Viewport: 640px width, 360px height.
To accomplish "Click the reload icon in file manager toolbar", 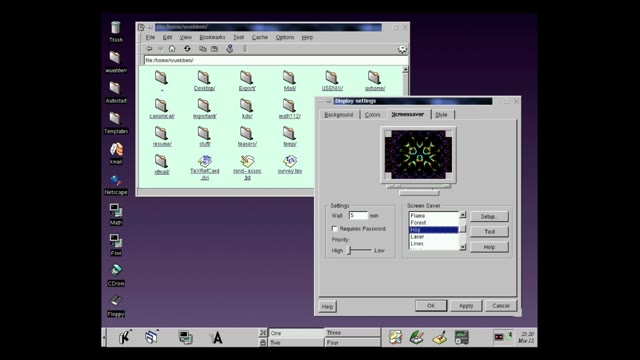I will (187, 49).
